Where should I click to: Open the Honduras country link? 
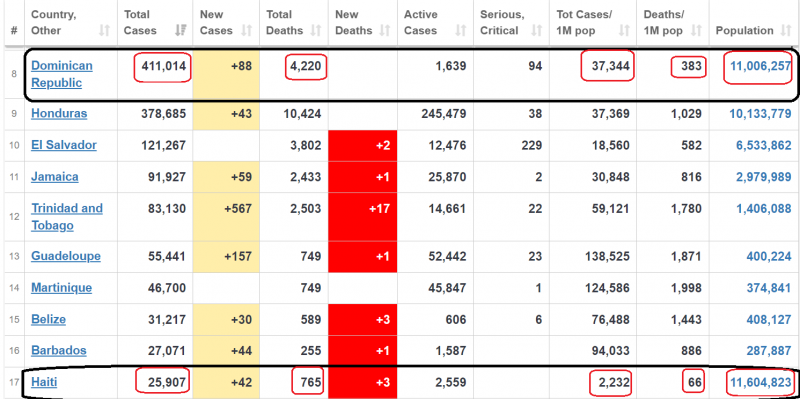[x=59, y=113]
